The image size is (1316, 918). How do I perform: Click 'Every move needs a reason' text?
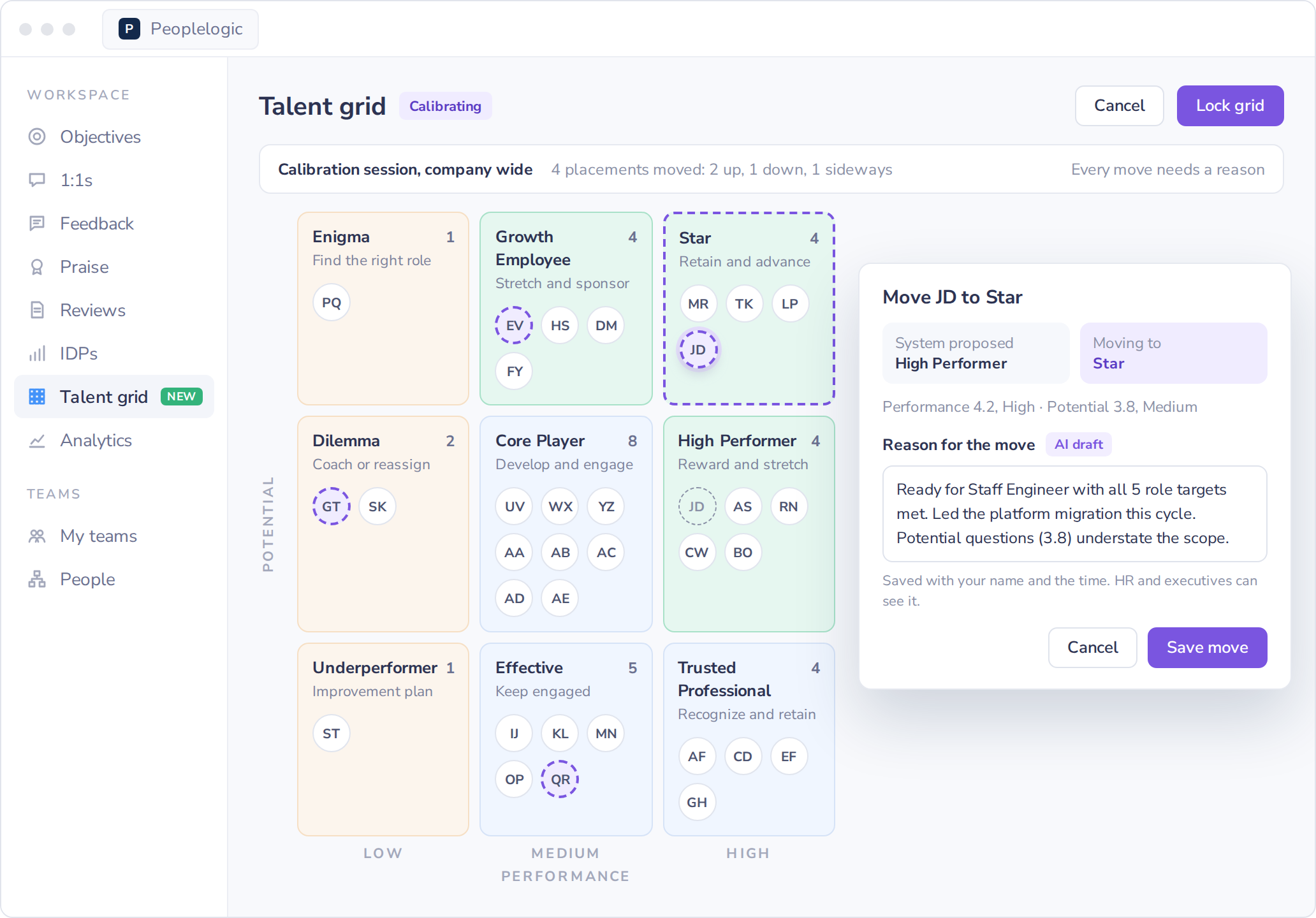(1167, 169)
